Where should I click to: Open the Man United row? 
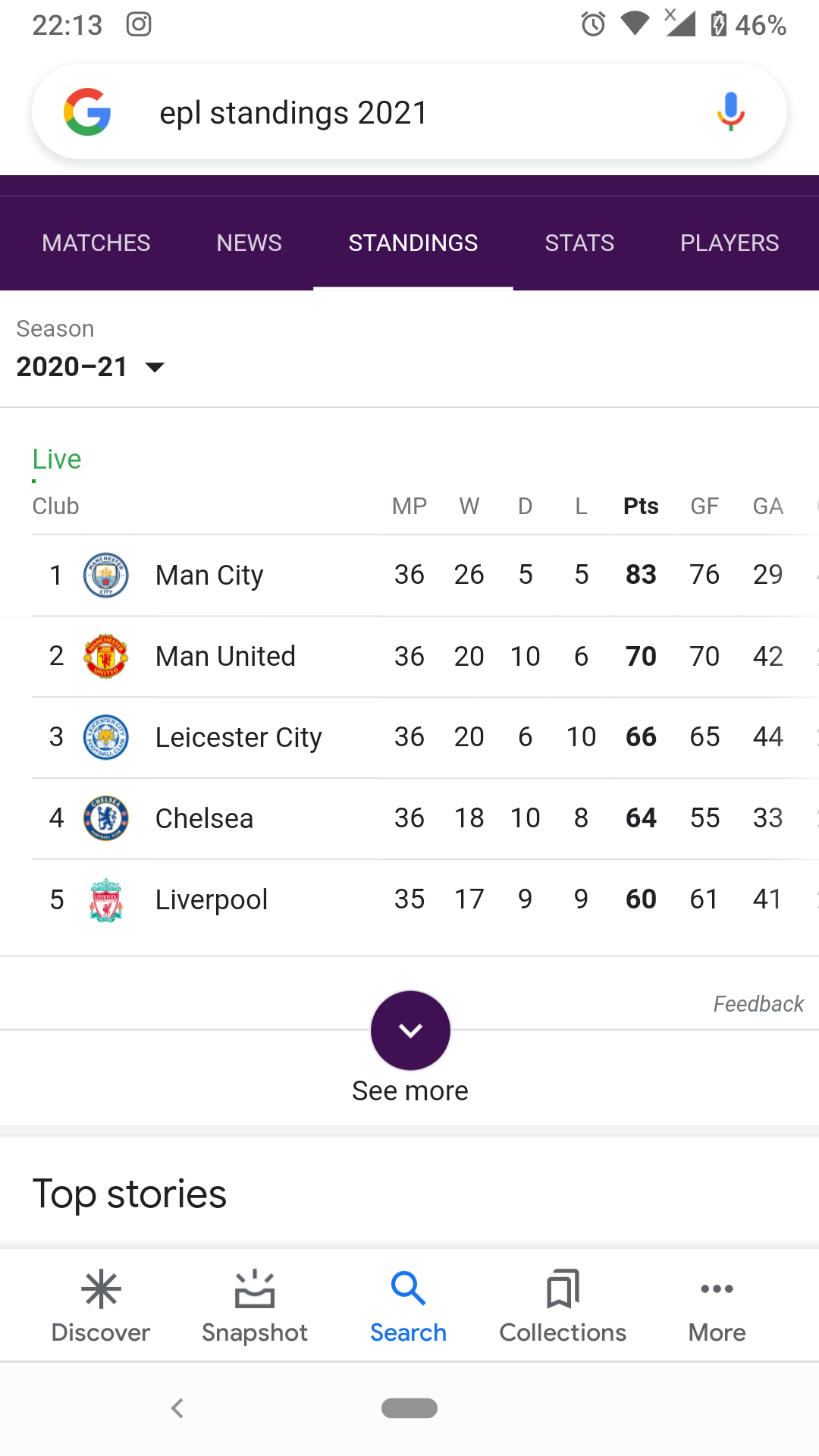point(225,657)
